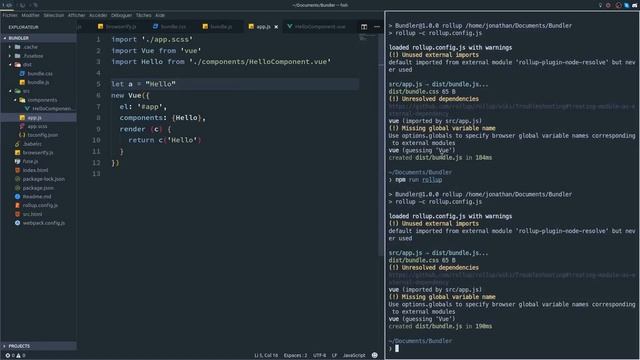Click the Babel icon beside .babelrc
Screen dimensions: 640x360
pyautogui.click(x=18, y=144)
